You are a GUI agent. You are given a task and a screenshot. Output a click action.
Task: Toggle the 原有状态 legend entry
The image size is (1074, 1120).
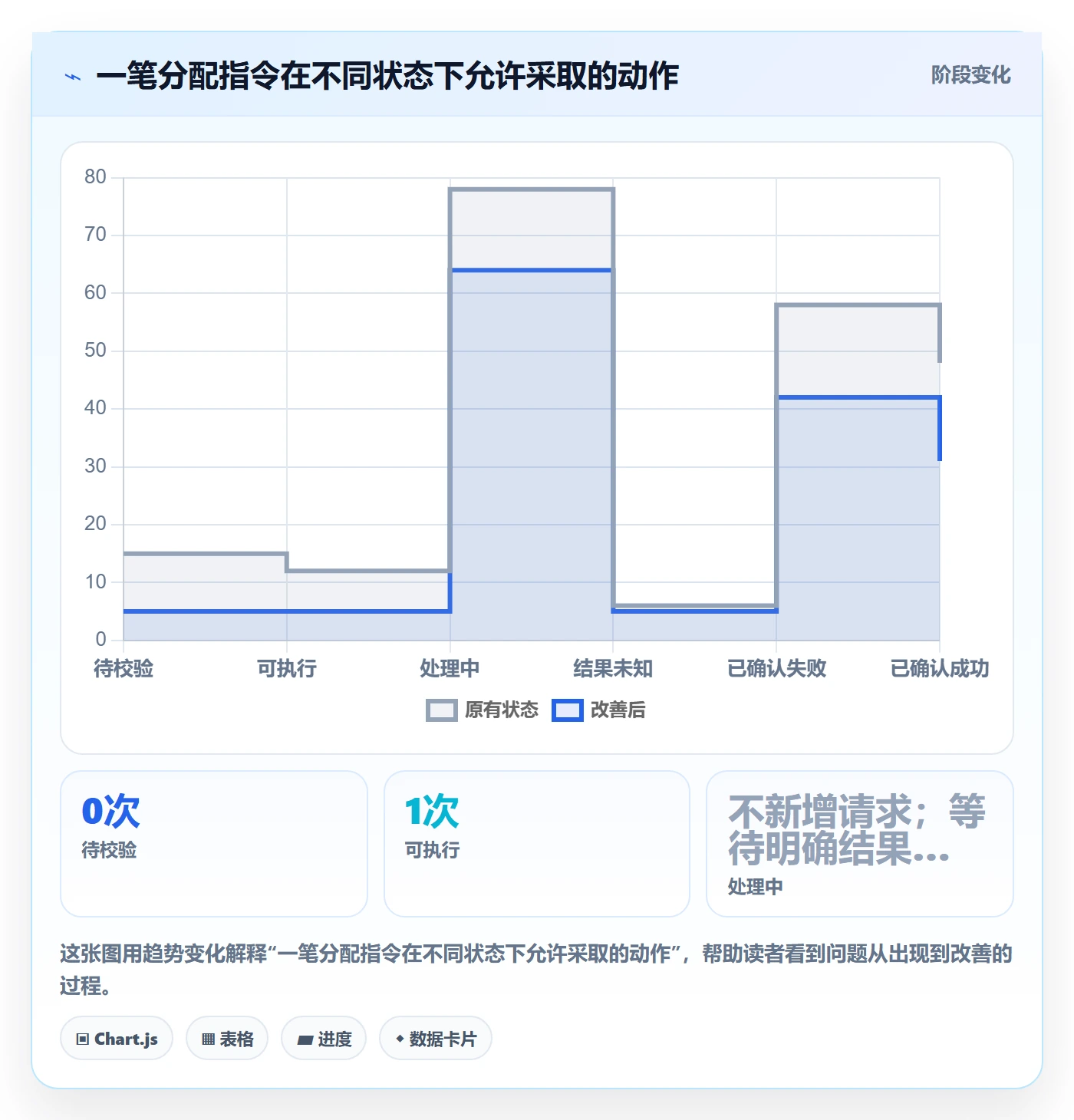coord(483,710)
